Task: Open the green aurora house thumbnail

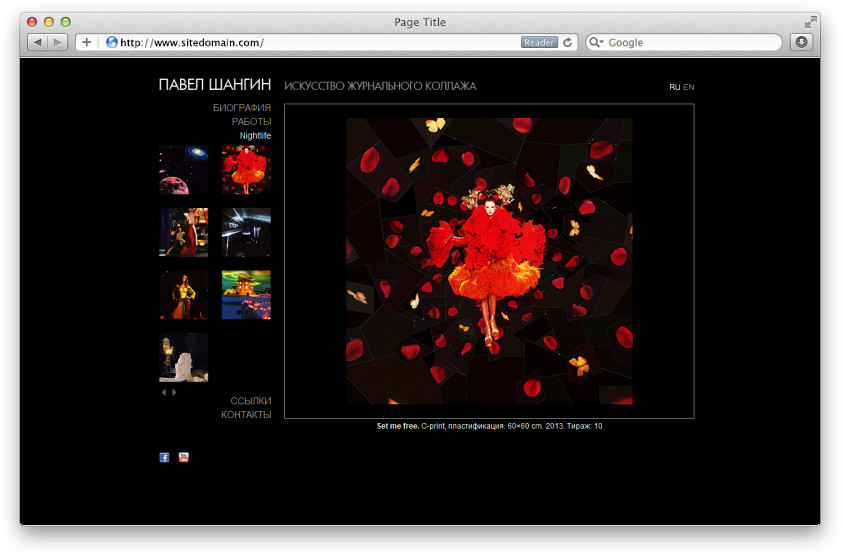Action: click(x=246, y=295)
